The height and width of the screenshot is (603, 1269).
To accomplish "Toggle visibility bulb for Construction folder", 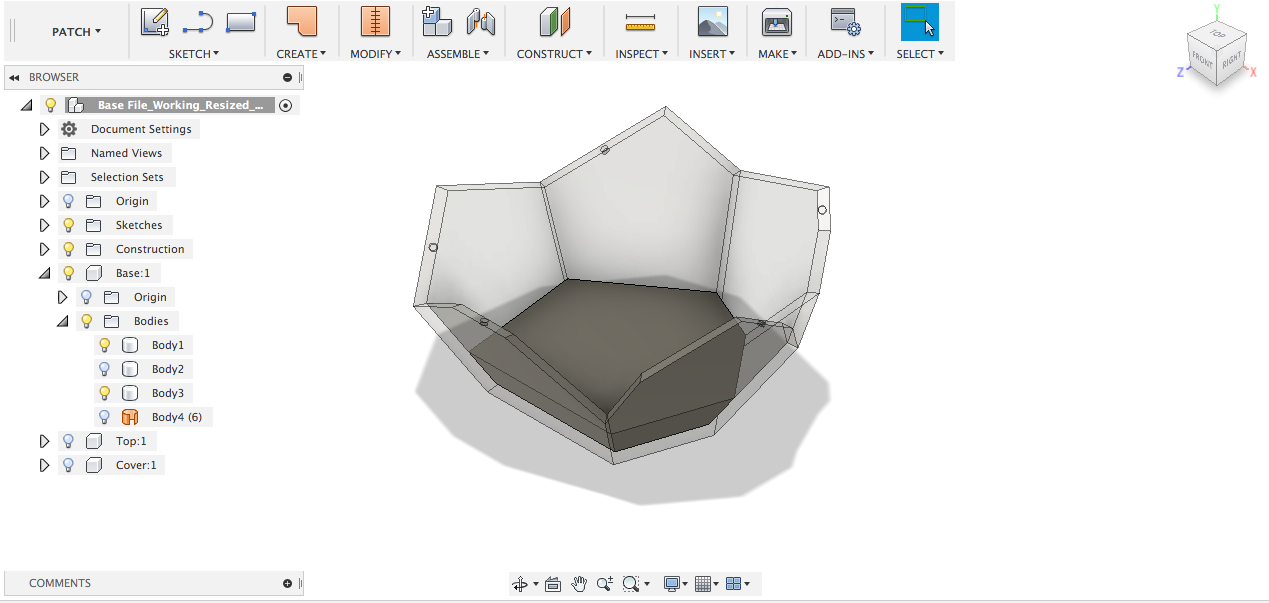I will 68,249.
